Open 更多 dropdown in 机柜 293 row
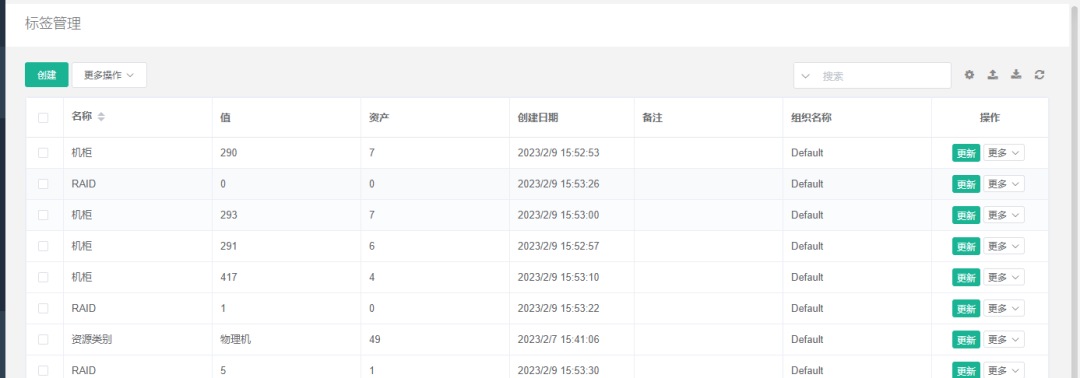Viewport: 1080px width, 378px height. tap(1004, 215)
